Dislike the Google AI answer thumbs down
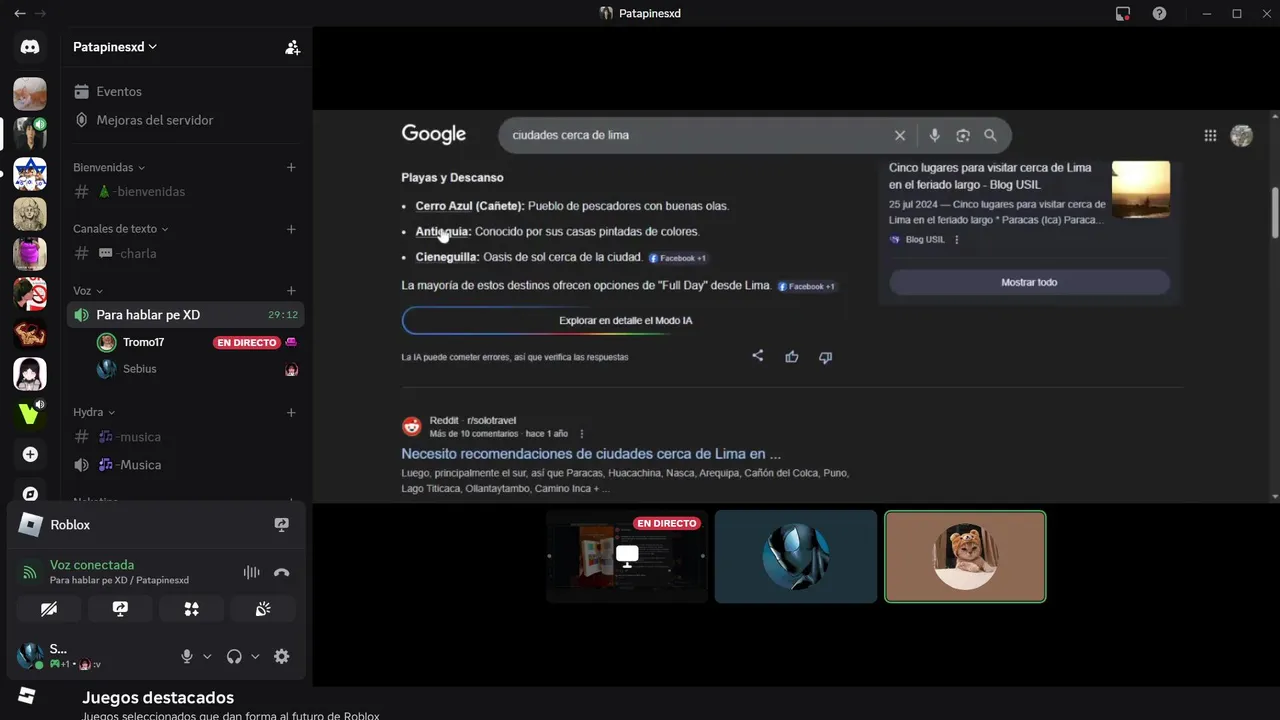The height and width of the screenshot is (720, 1280). 826,357
